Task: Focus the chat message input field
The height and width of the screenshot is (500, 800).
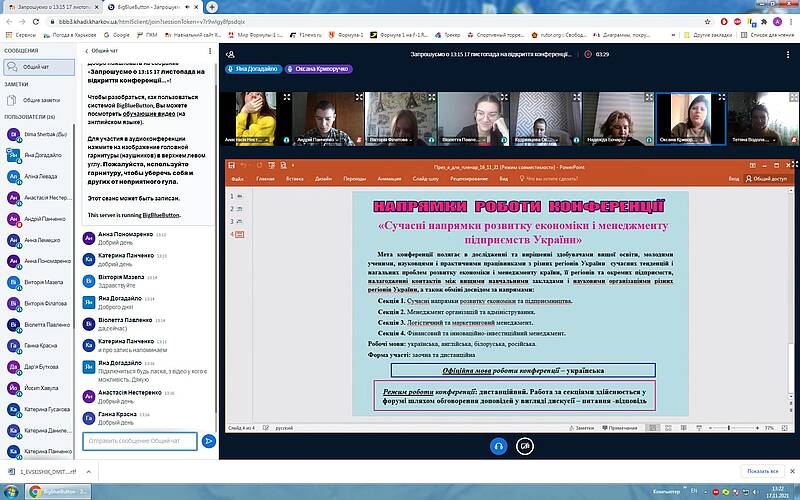Action: (140, 441)
